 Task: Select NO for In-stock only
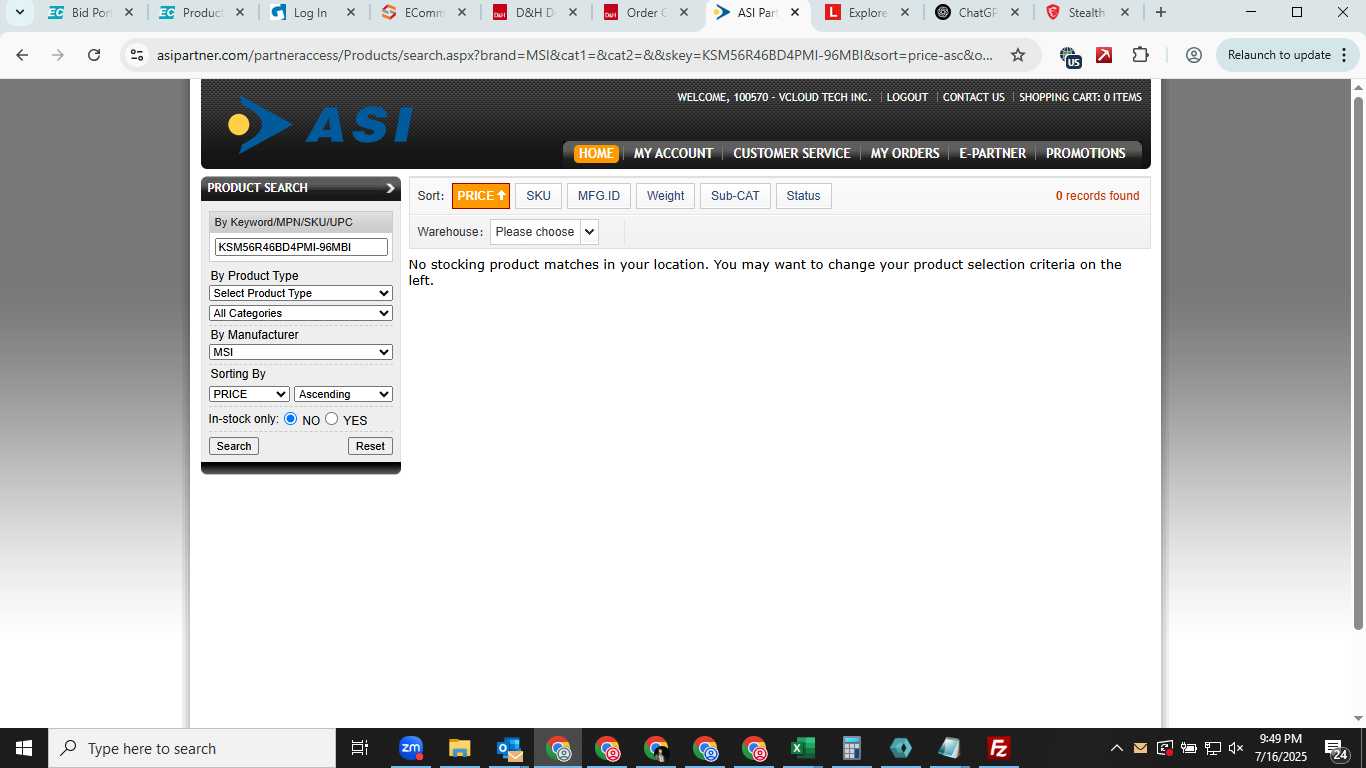tap(291, 419)
